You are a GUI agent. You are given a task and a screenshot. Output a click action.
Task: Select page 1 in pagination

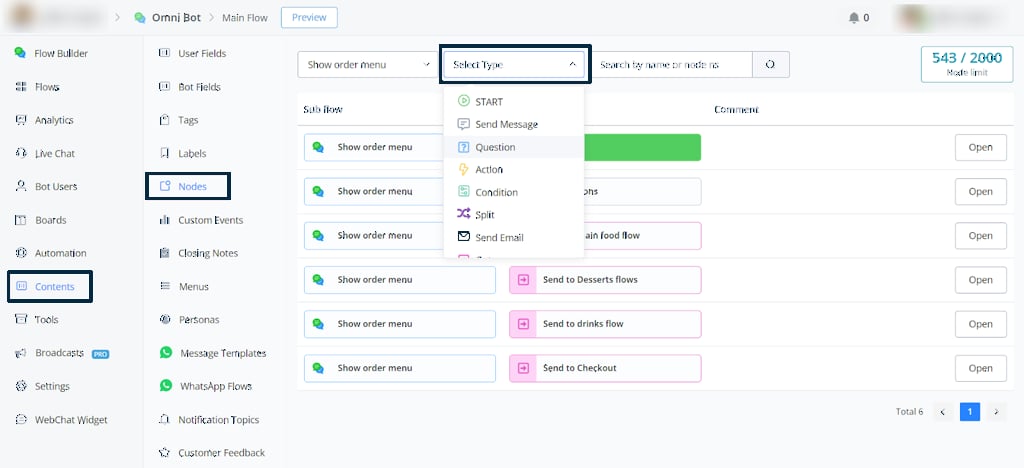(970, 412)
